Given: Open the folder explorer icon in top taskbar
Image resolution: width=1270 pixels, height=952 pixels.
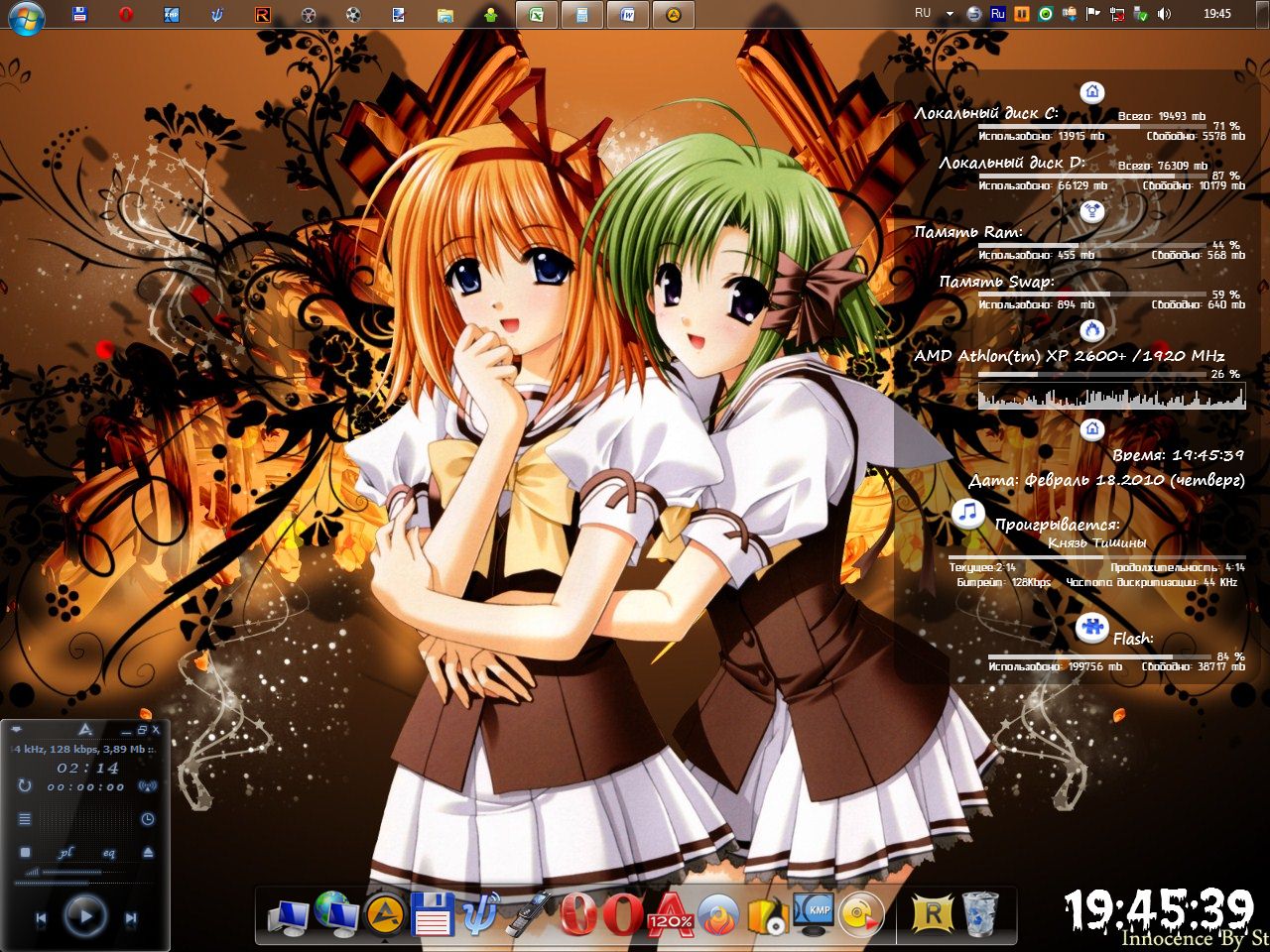Looking at the screenshot, I should point(445,14).
